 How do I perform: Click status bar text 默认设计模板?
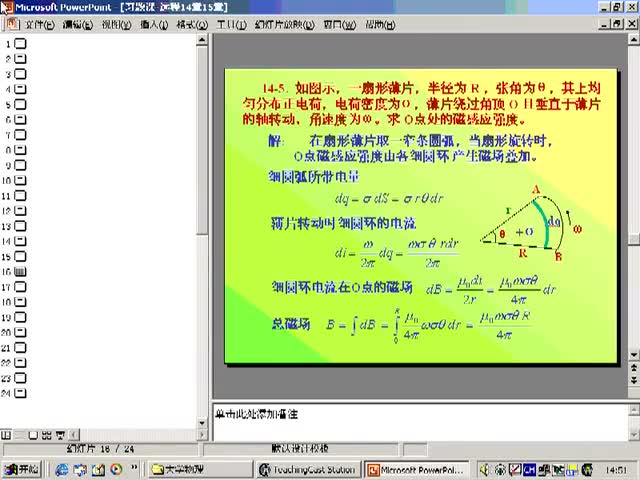[300, 449]
